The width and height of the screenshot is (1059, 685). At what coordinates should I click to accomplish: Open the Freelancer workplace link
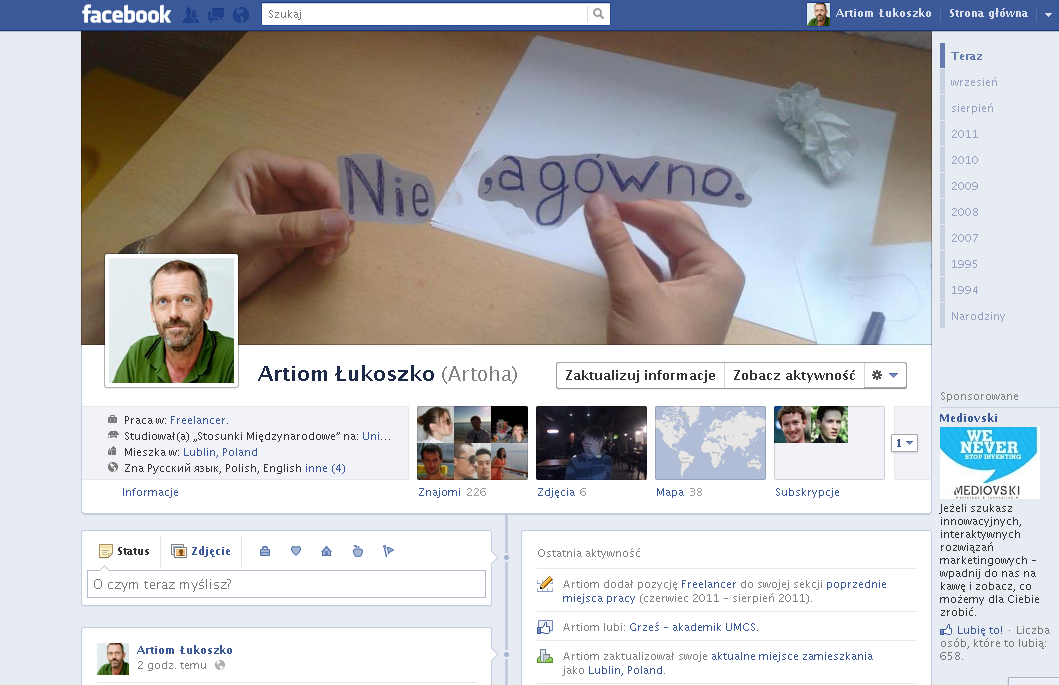click(x=197, y=420)
